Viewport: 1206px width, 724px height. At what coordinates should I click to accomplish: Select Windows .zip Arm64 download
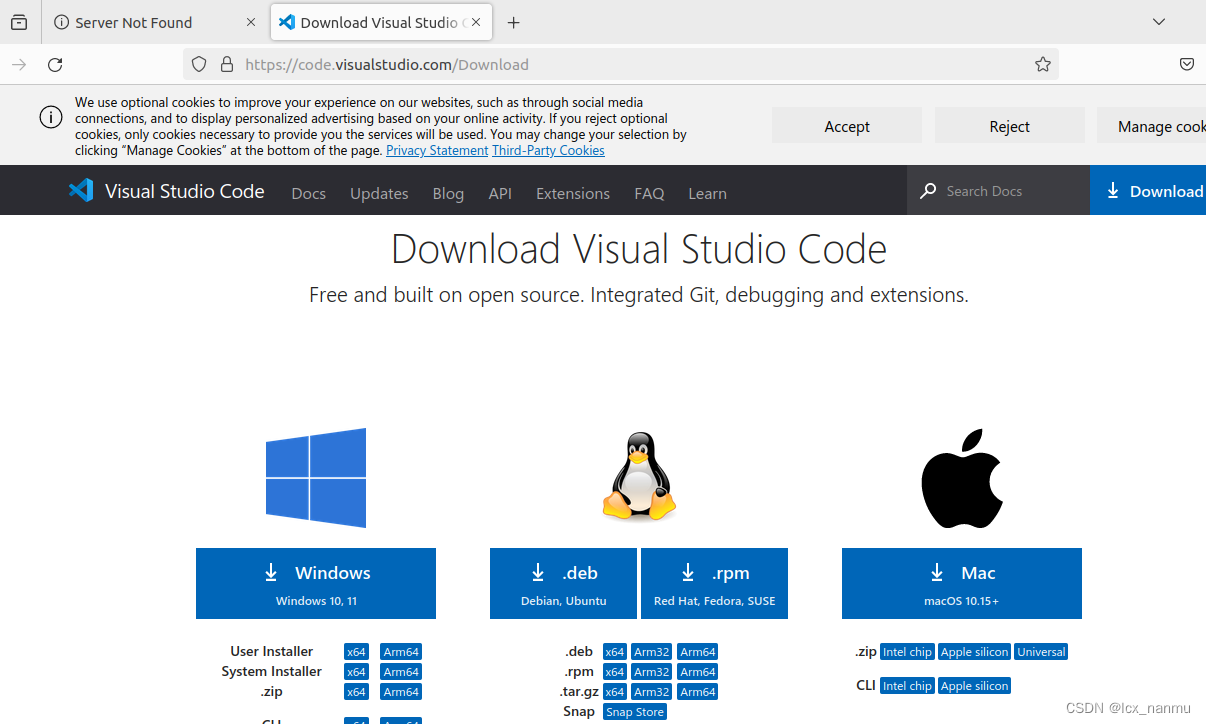401,692
